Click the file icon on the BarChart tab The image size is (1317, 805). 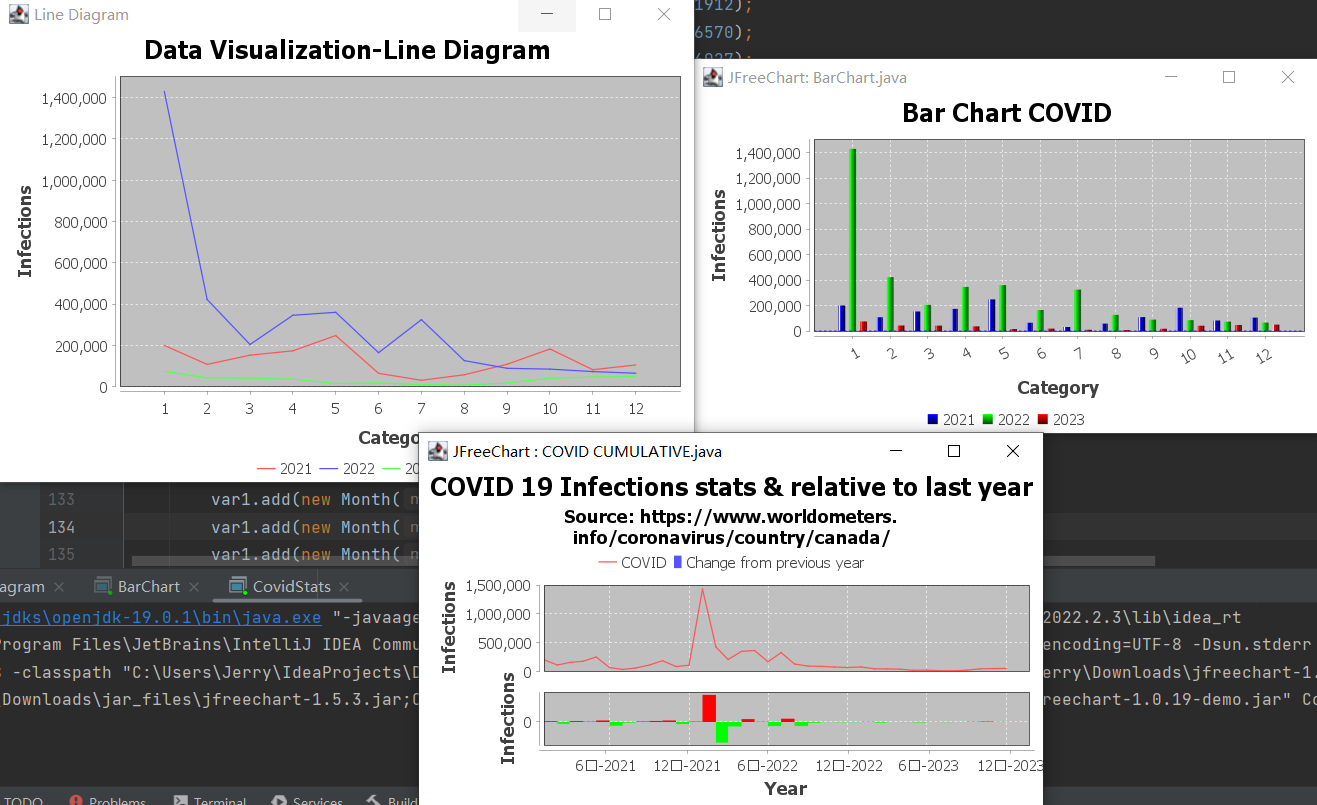[x=102, y=587]
